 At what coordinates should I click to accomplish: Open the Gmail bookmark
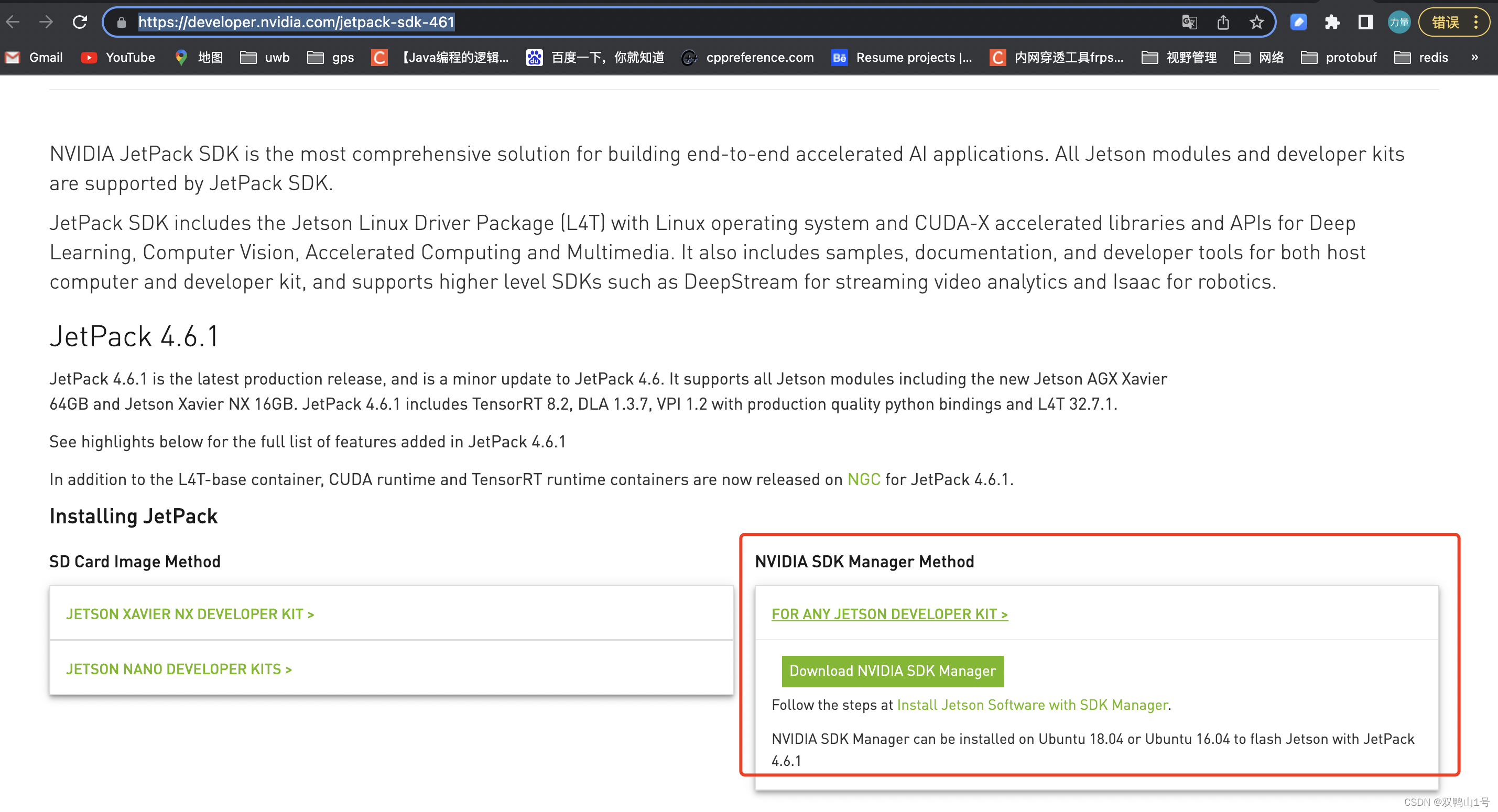point(34,57)
